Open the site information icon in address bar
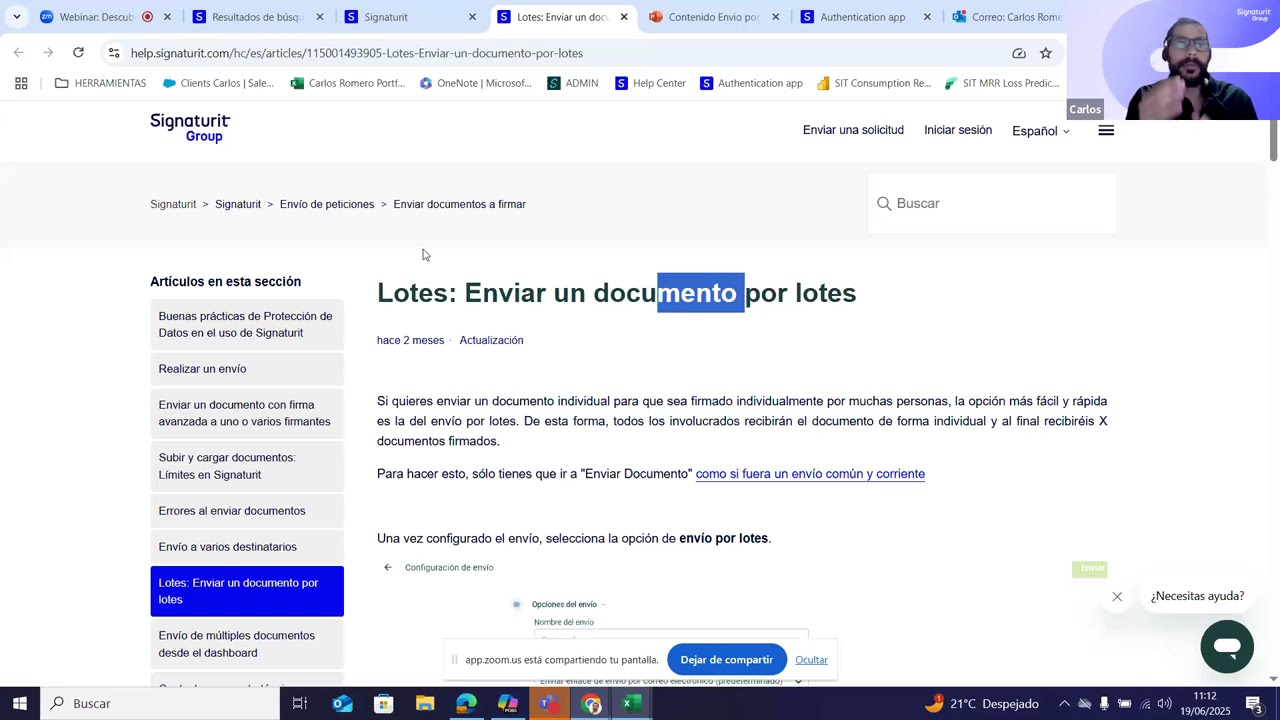 pyautogui.click(x=114, y=53)
